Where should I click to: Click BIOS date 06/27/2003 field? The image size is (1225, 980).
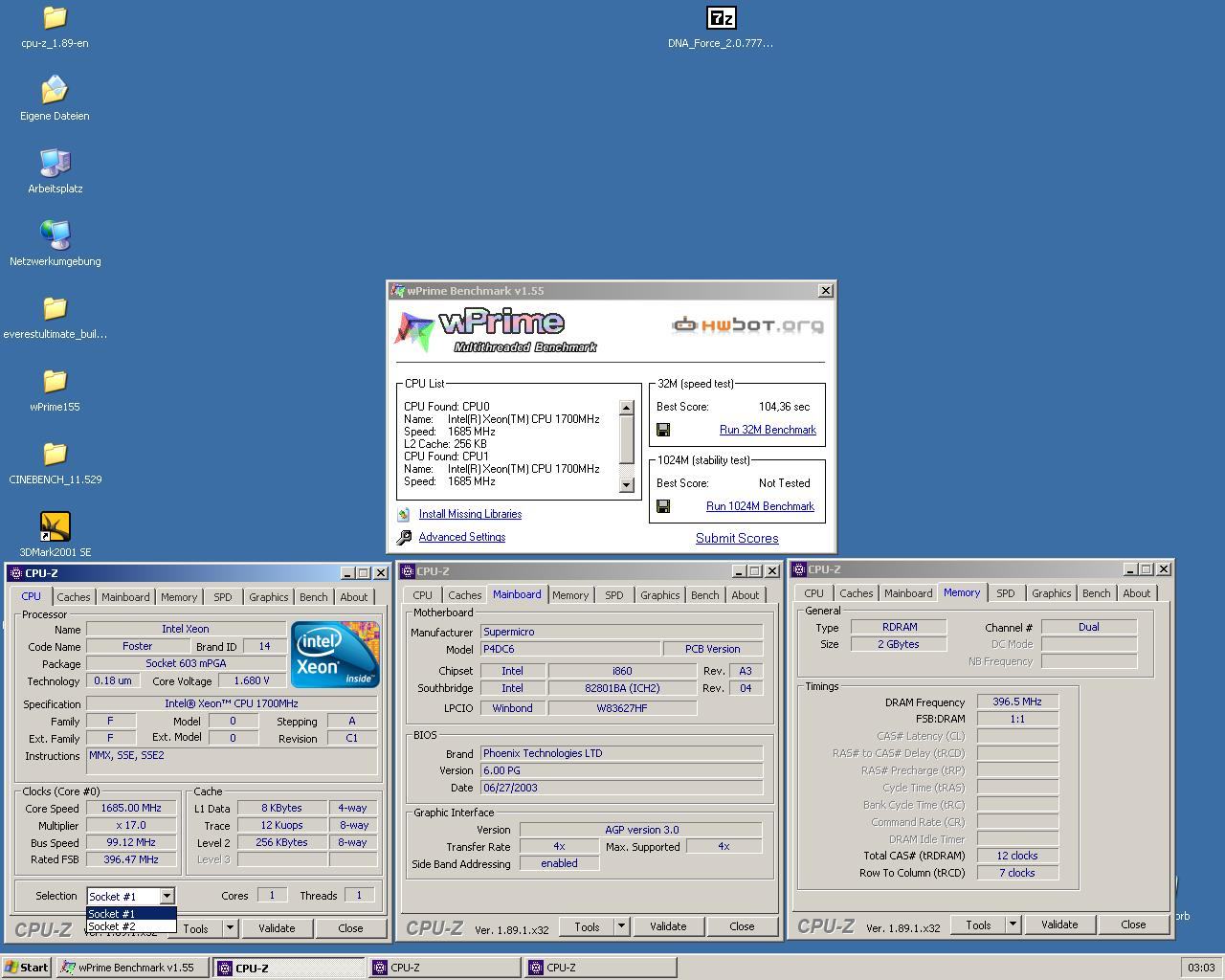pos(622,788)
